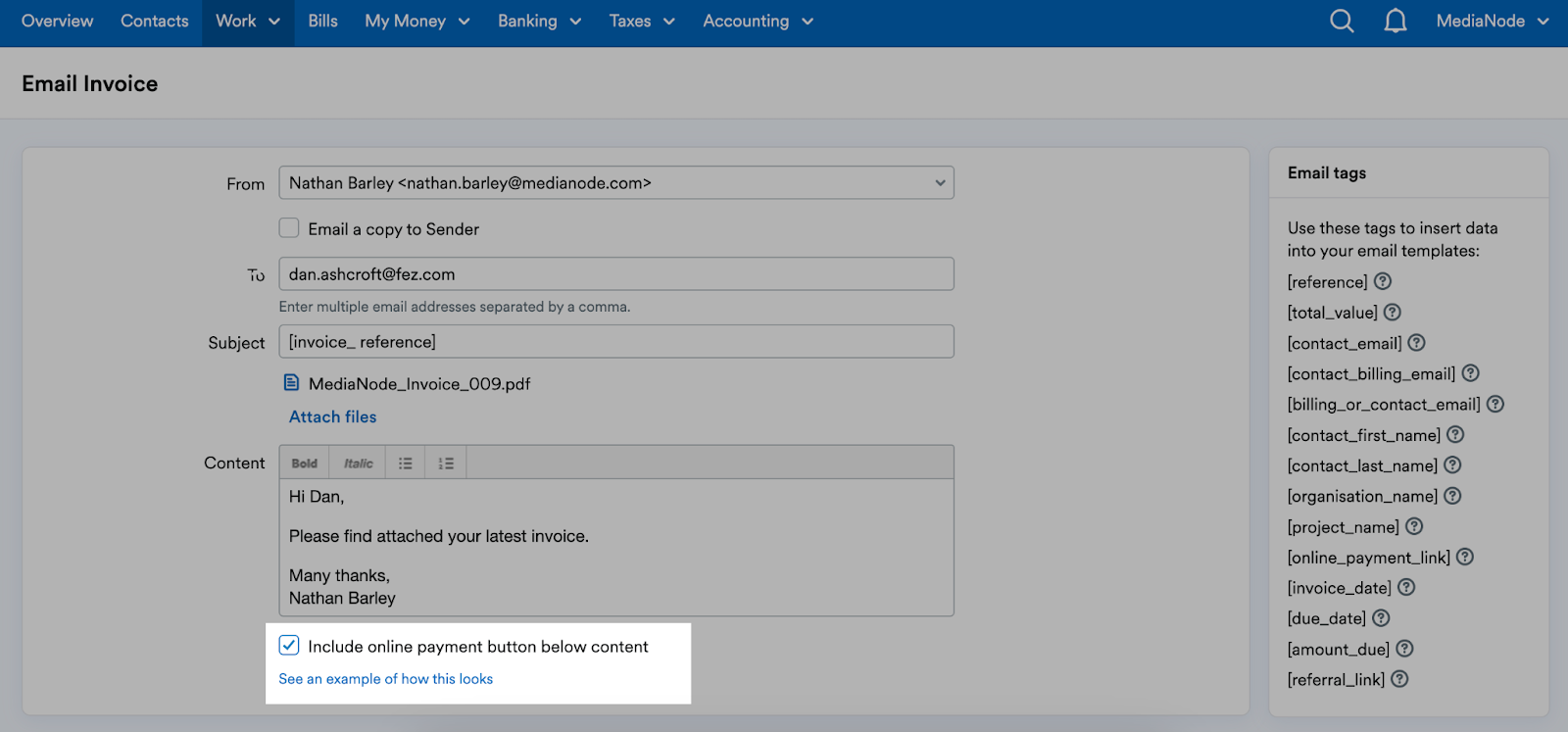Click the MediaNode_Invoice_009.pdf document icon

[291, 382]
